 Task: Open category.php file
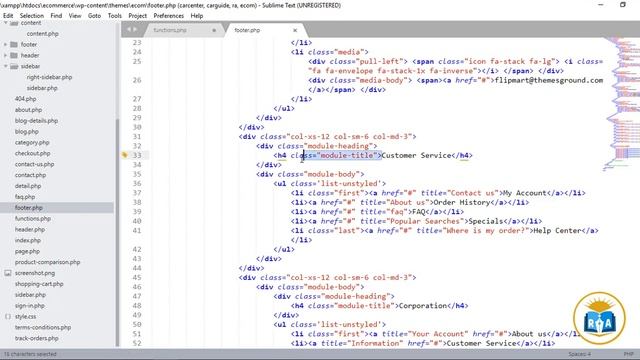coord(32,142)
